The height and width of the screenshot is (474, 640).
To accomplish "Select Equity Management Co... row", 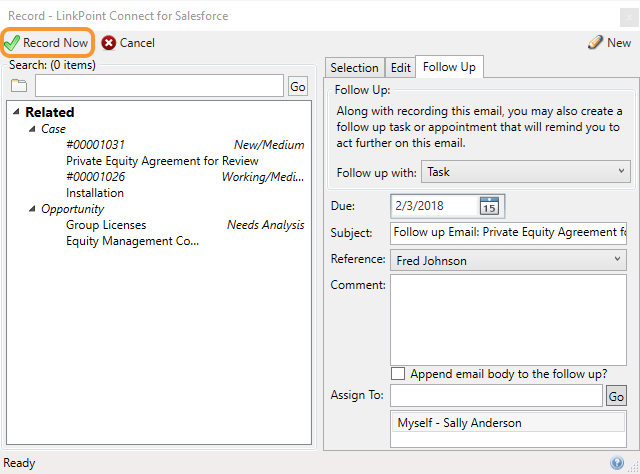I will click(x=132, y=241).
